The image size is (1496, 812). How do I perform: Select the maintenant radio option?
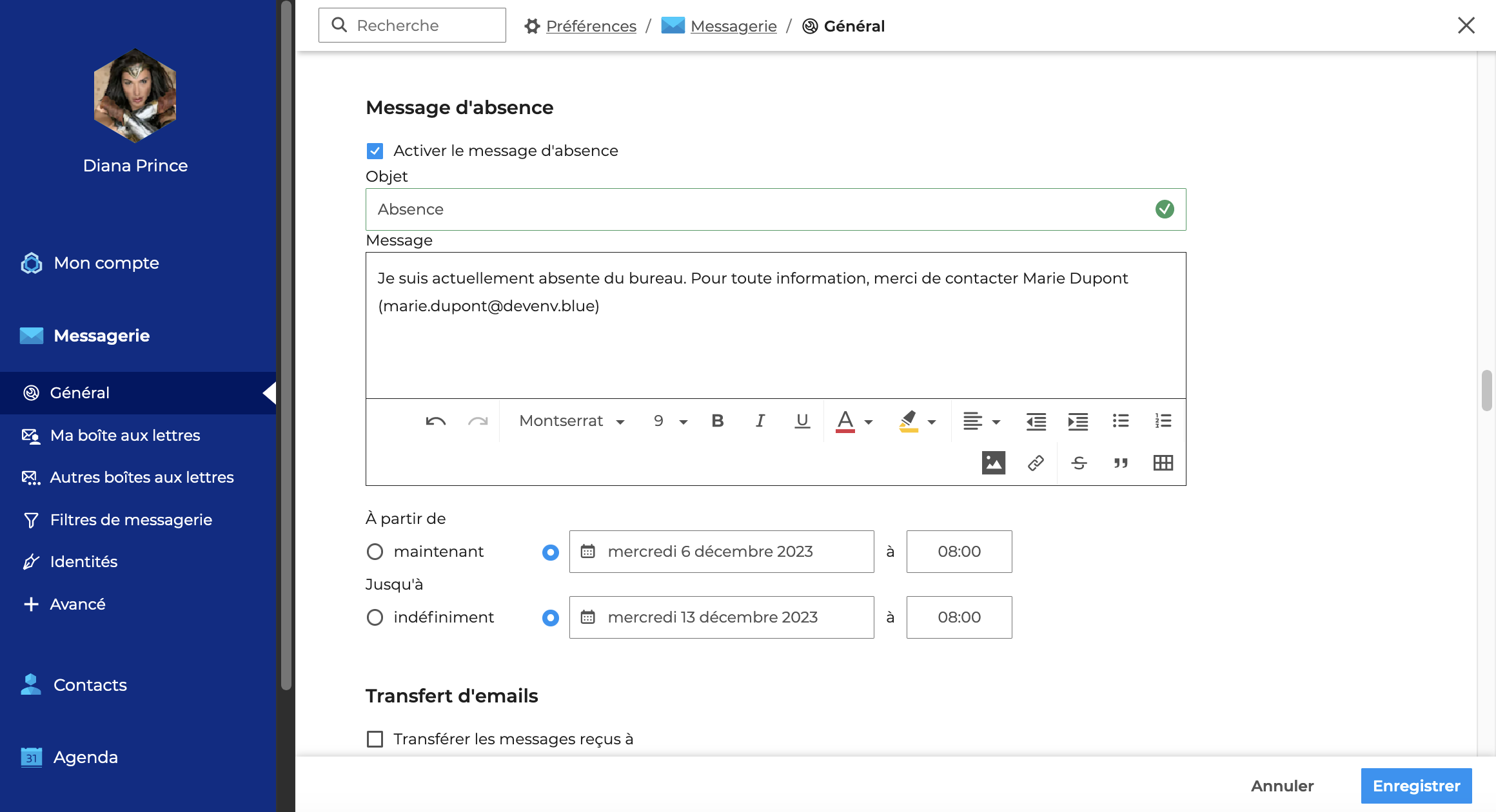click(x=375, y=552)
